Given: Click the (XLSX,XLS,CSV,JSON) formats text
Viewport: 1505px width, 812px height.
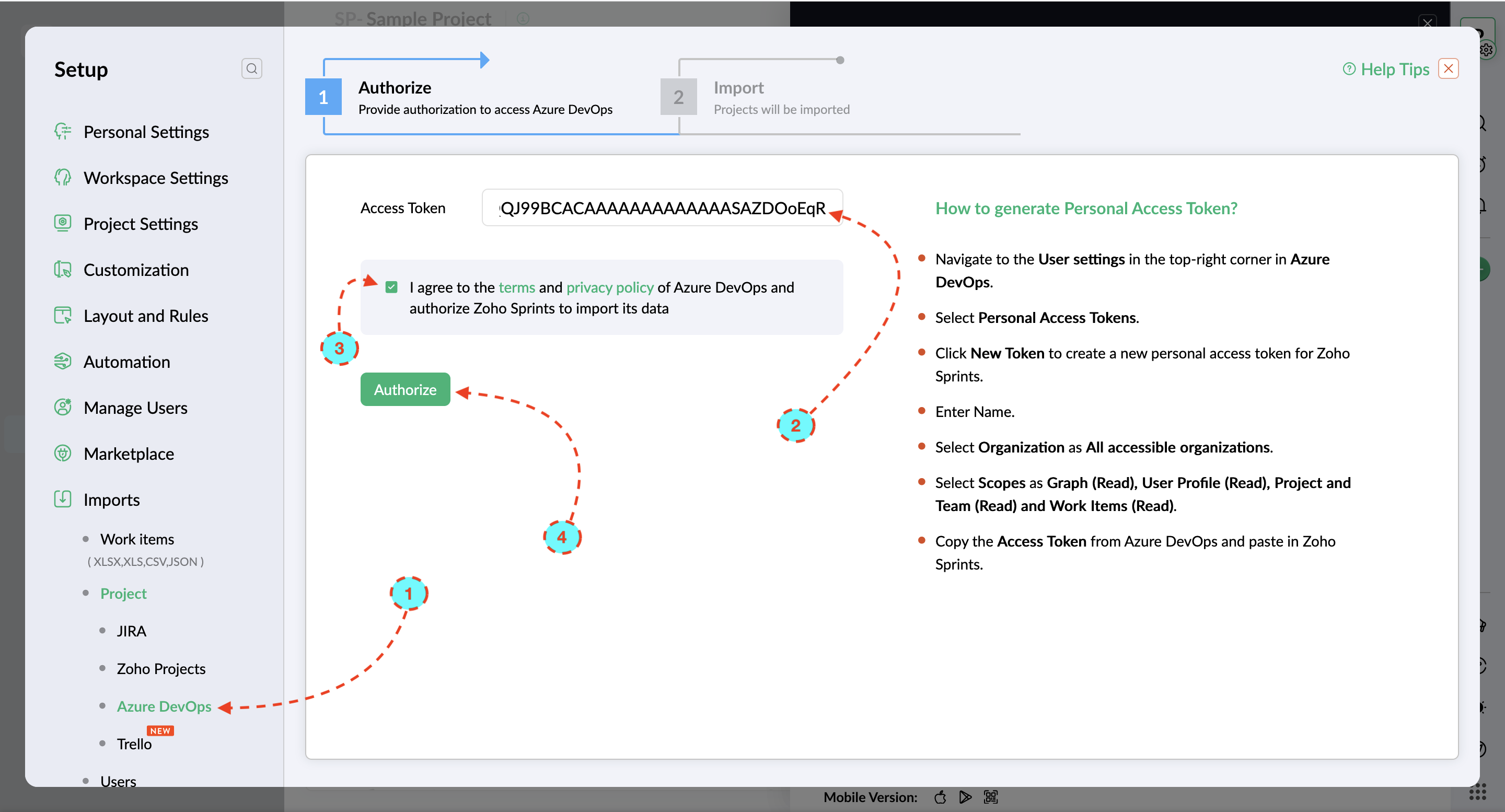Looking at the screenshot, I should point(145,561).
